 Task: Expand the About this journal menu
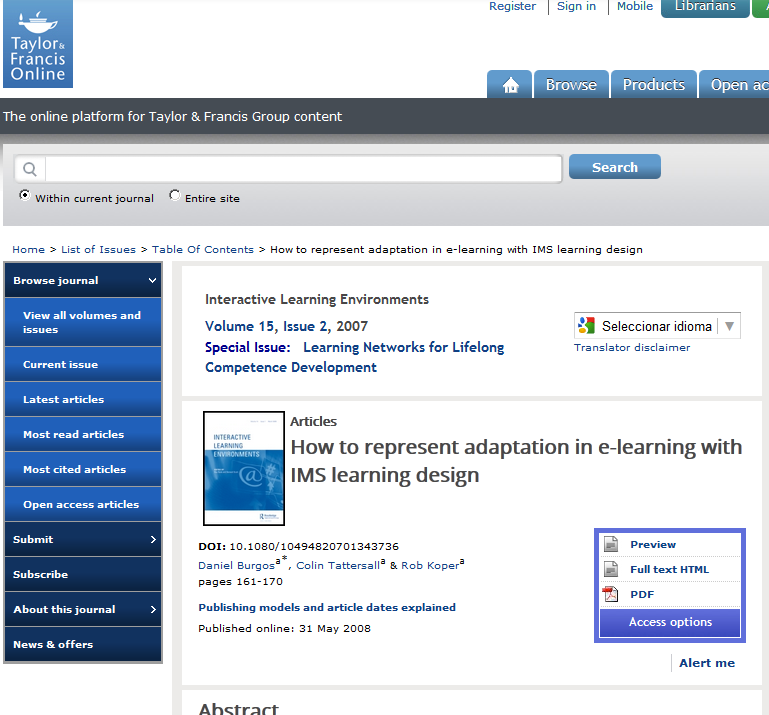[x=152, y=610]
